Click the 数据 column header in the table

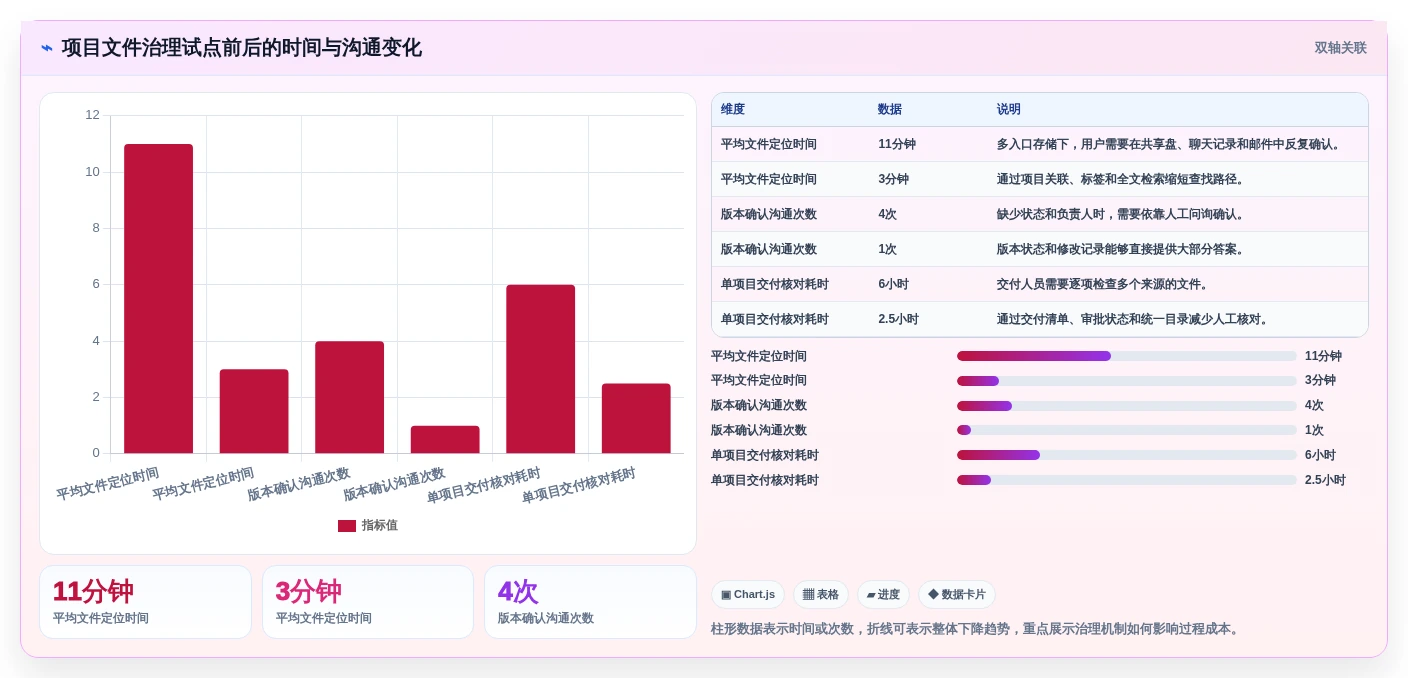(890, 110)
